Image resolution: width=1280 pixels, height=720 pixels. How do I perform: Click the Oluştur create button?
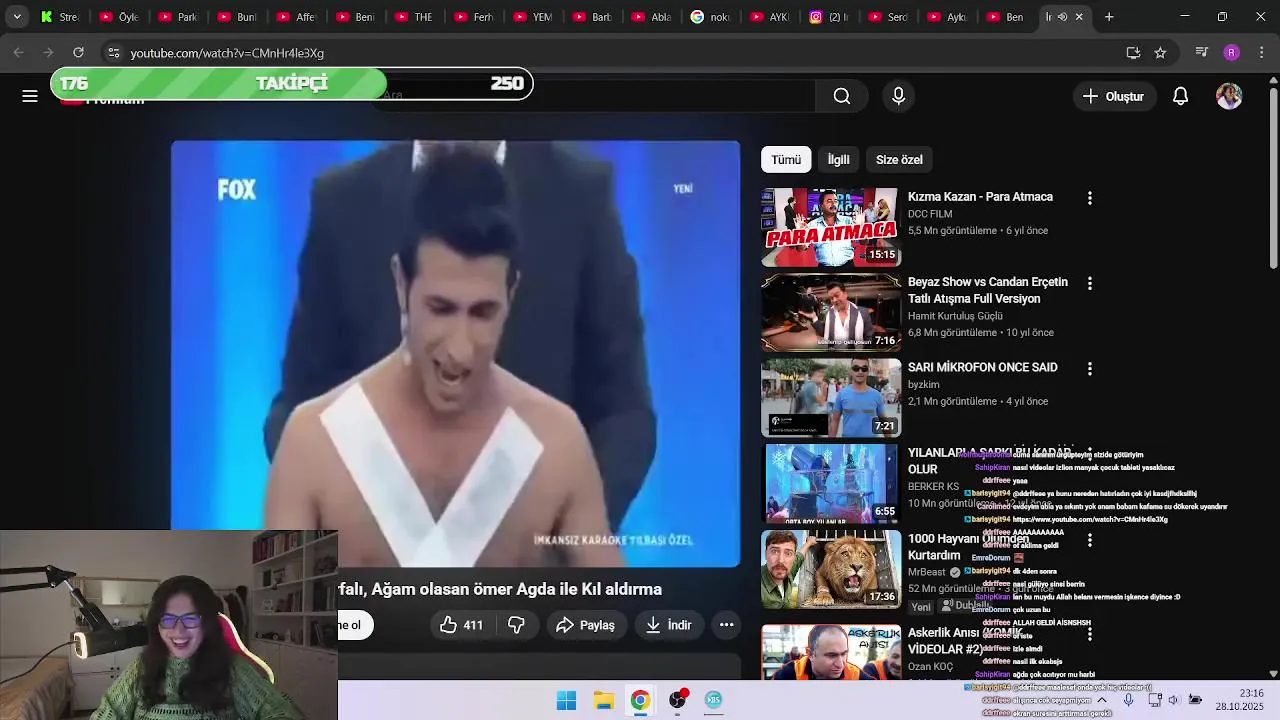(x=1113, y=96)
